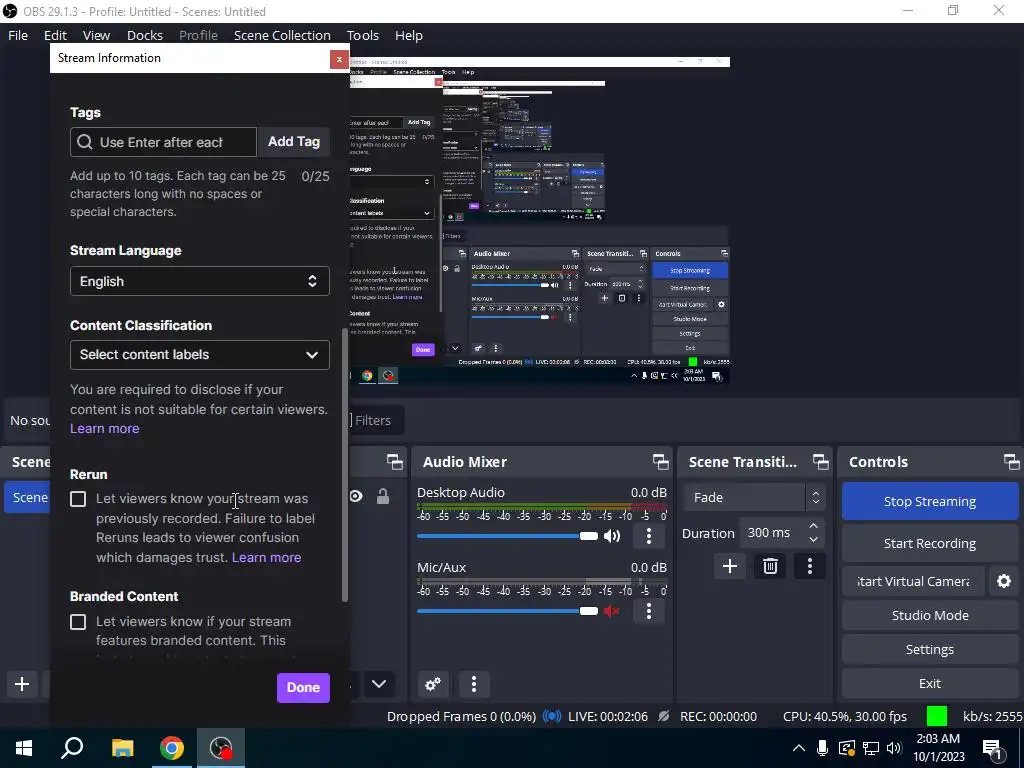
Task: Click the Add Tag button
Action: pos(294,142)
